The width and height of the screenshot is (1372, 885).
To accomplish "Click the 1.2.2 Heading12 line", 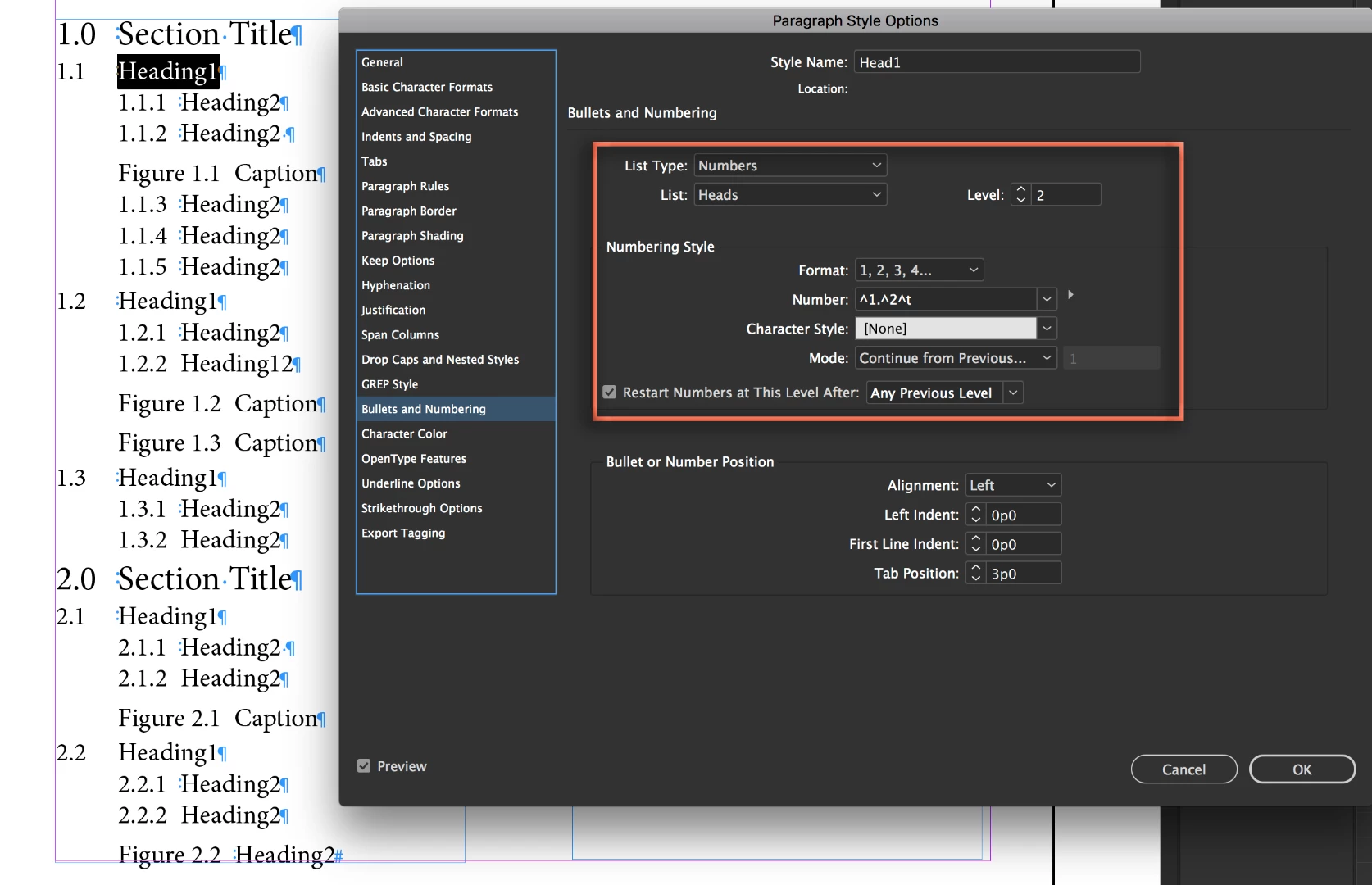I will [209, 364].
